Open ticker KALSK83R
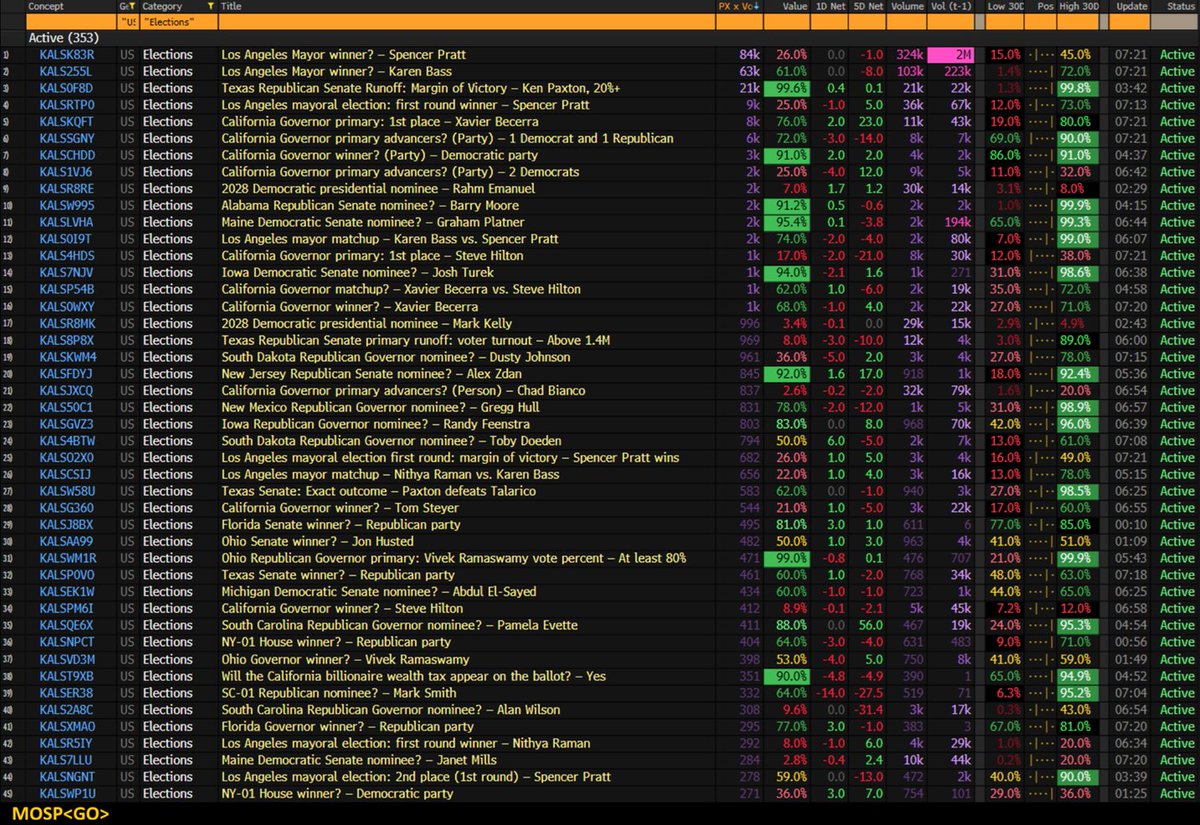Screen dimensions: 1200x825 pos(67,54)
